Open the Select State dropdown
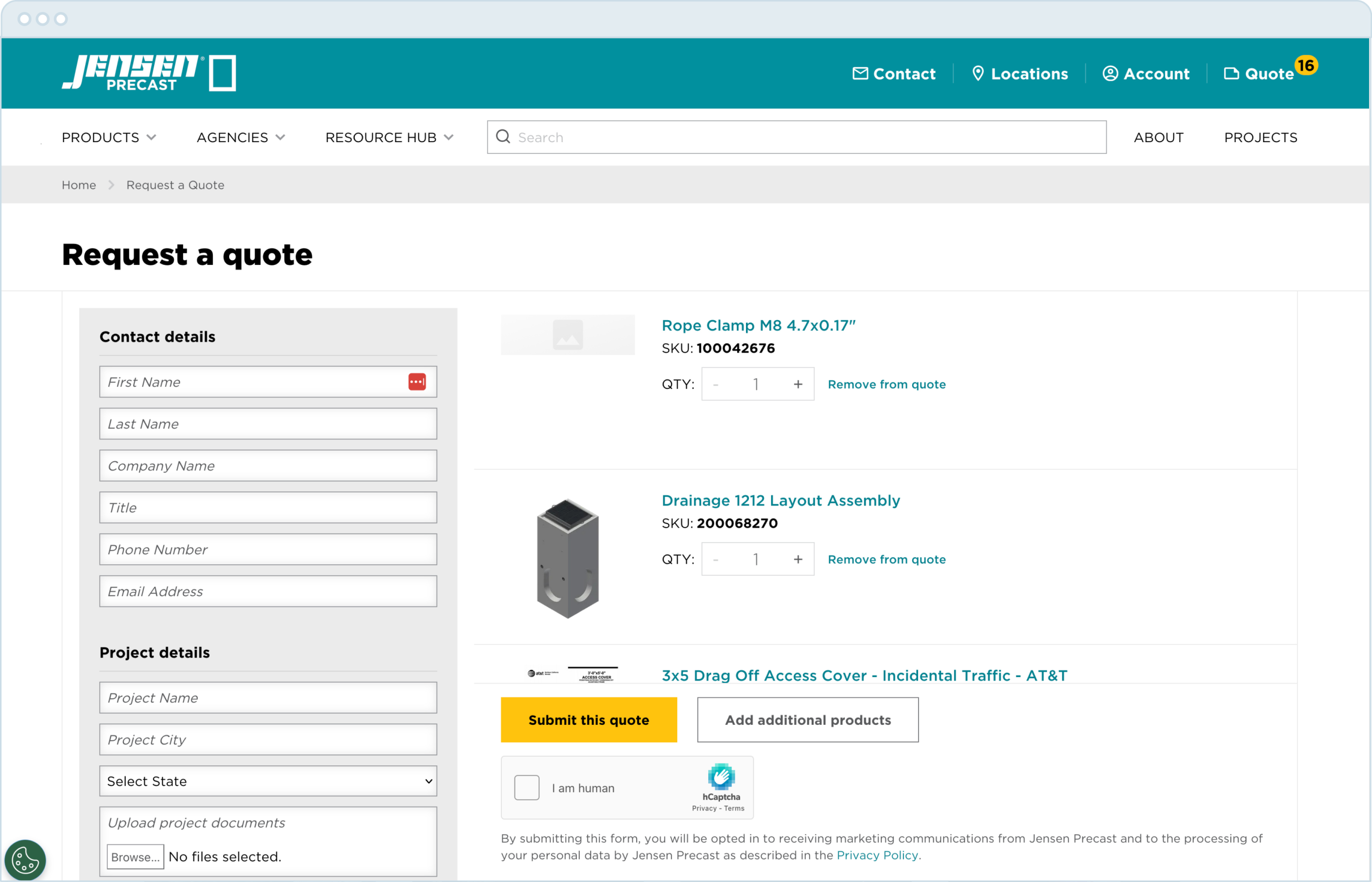1372x882 pixels. coord(267,780)
